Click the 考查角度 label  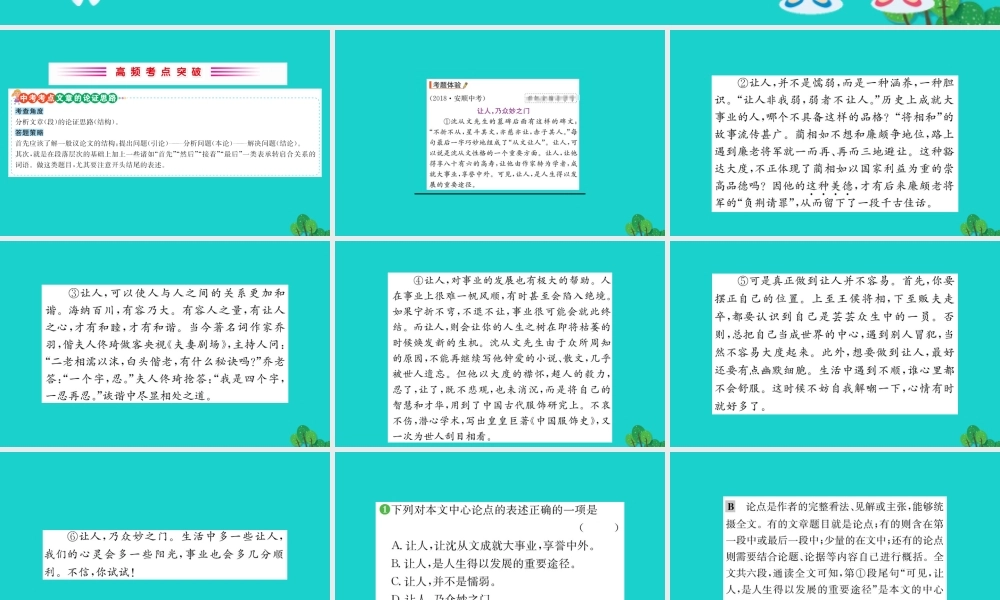click(x=29, y=111)
